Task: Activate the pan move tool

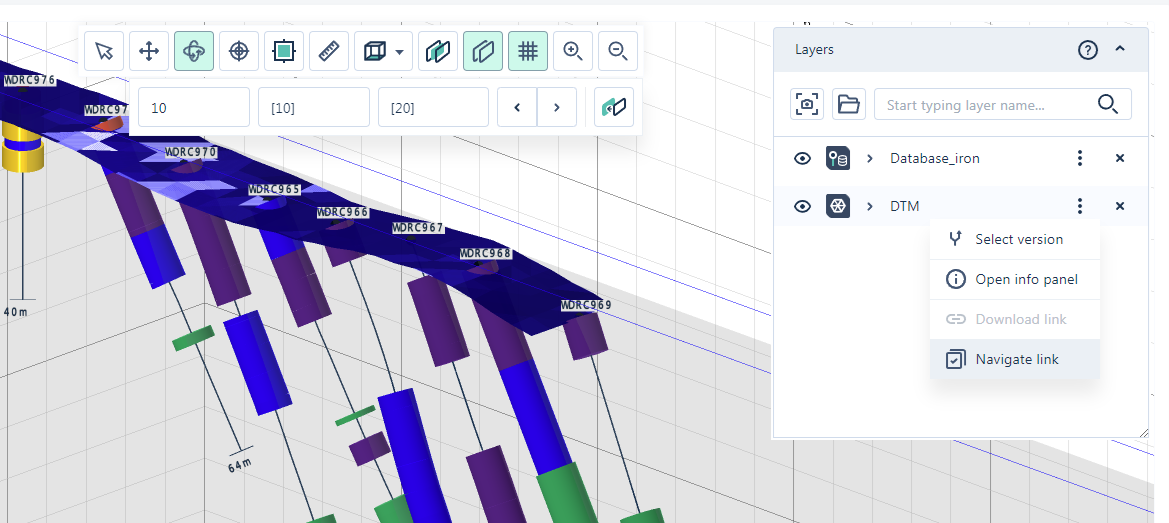Action: click(x=149, y=51)
